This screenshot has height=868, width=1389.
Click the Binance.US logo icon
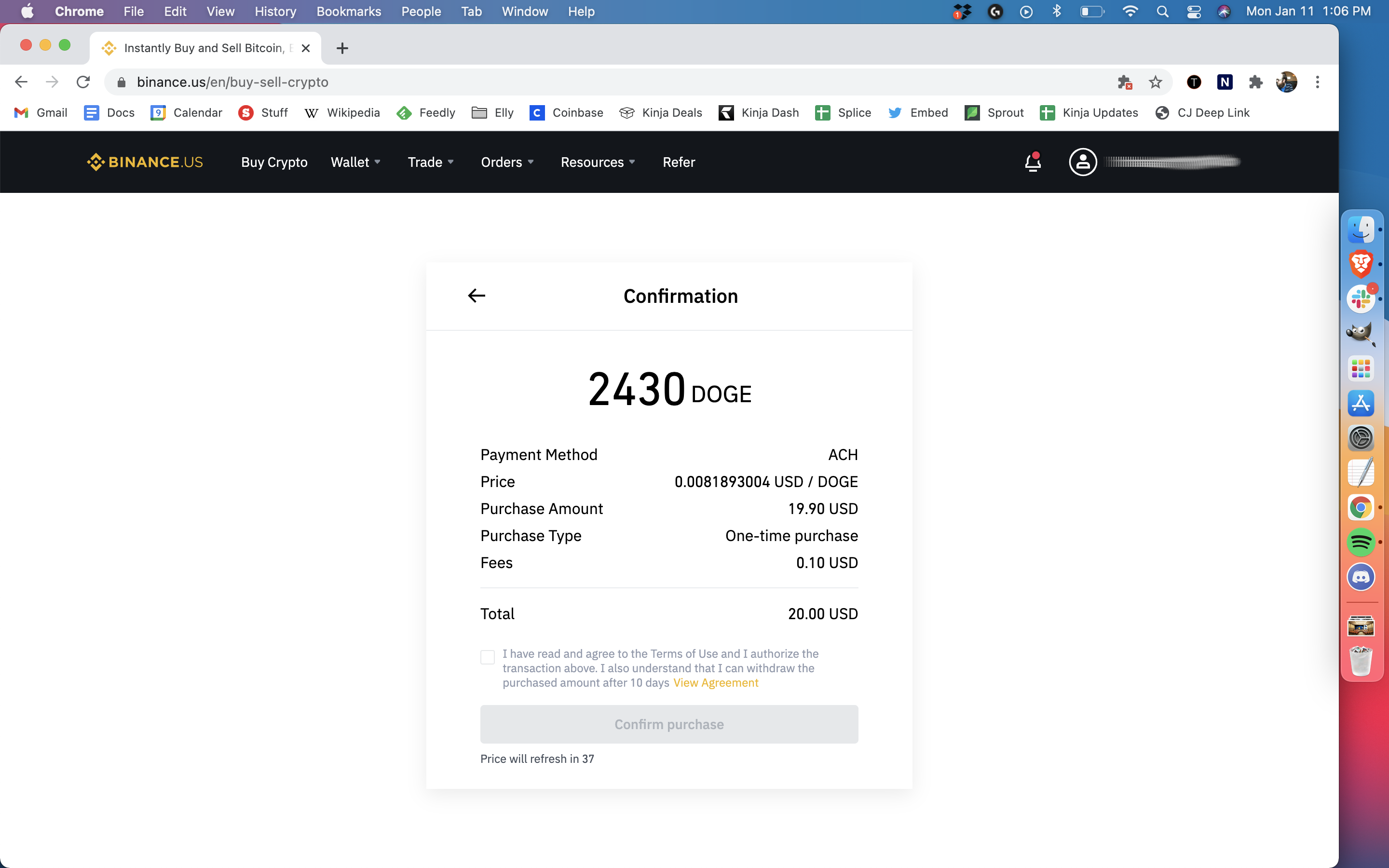click(x=96, y=162)
